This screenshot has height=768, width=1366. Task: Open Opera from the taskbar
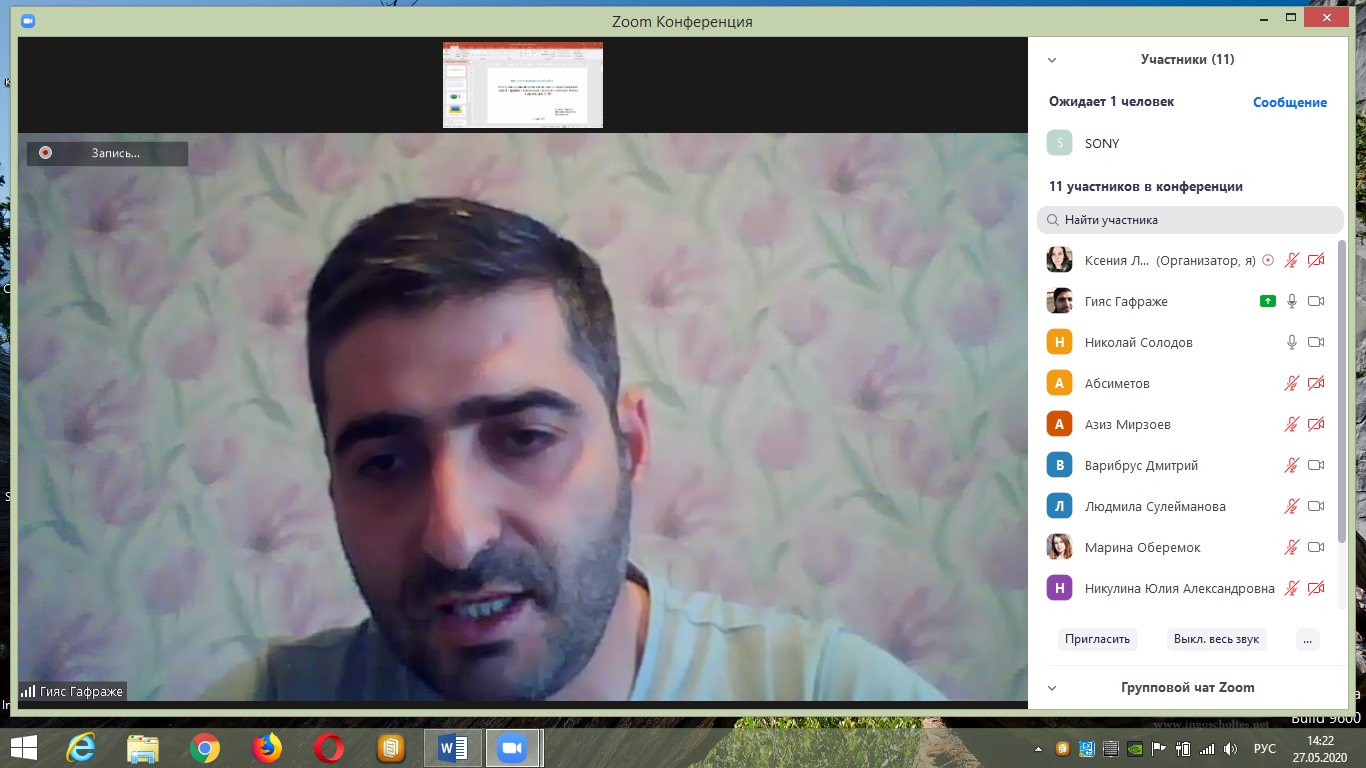pos(329,747)
